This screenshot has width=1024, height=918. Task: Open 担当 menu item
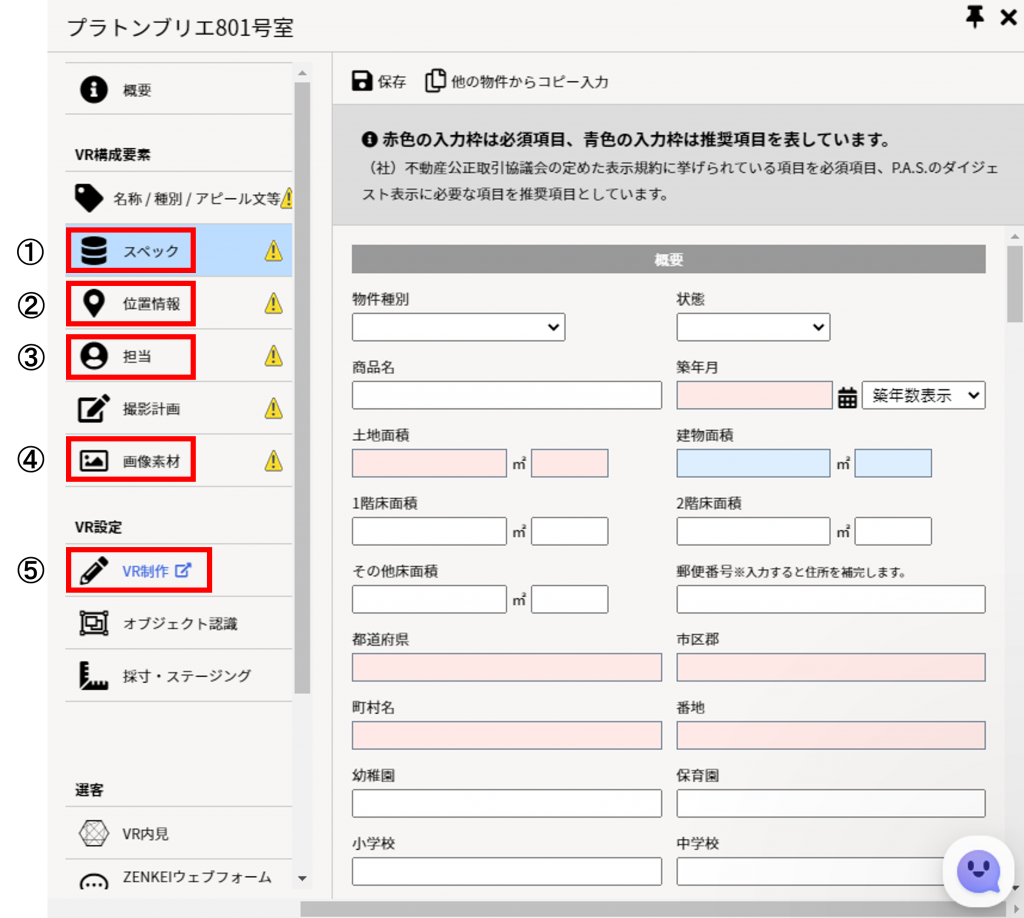(x=178, y=356)
